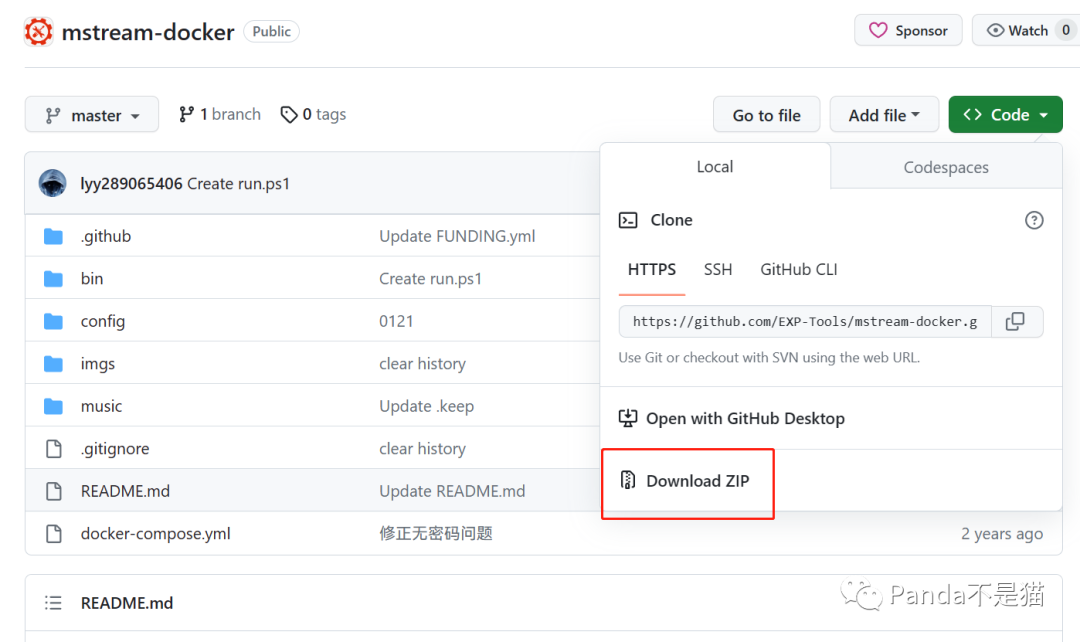Select the HTTPS clone tab
This screenshot has width=1080, height=642.
point(652,269)
